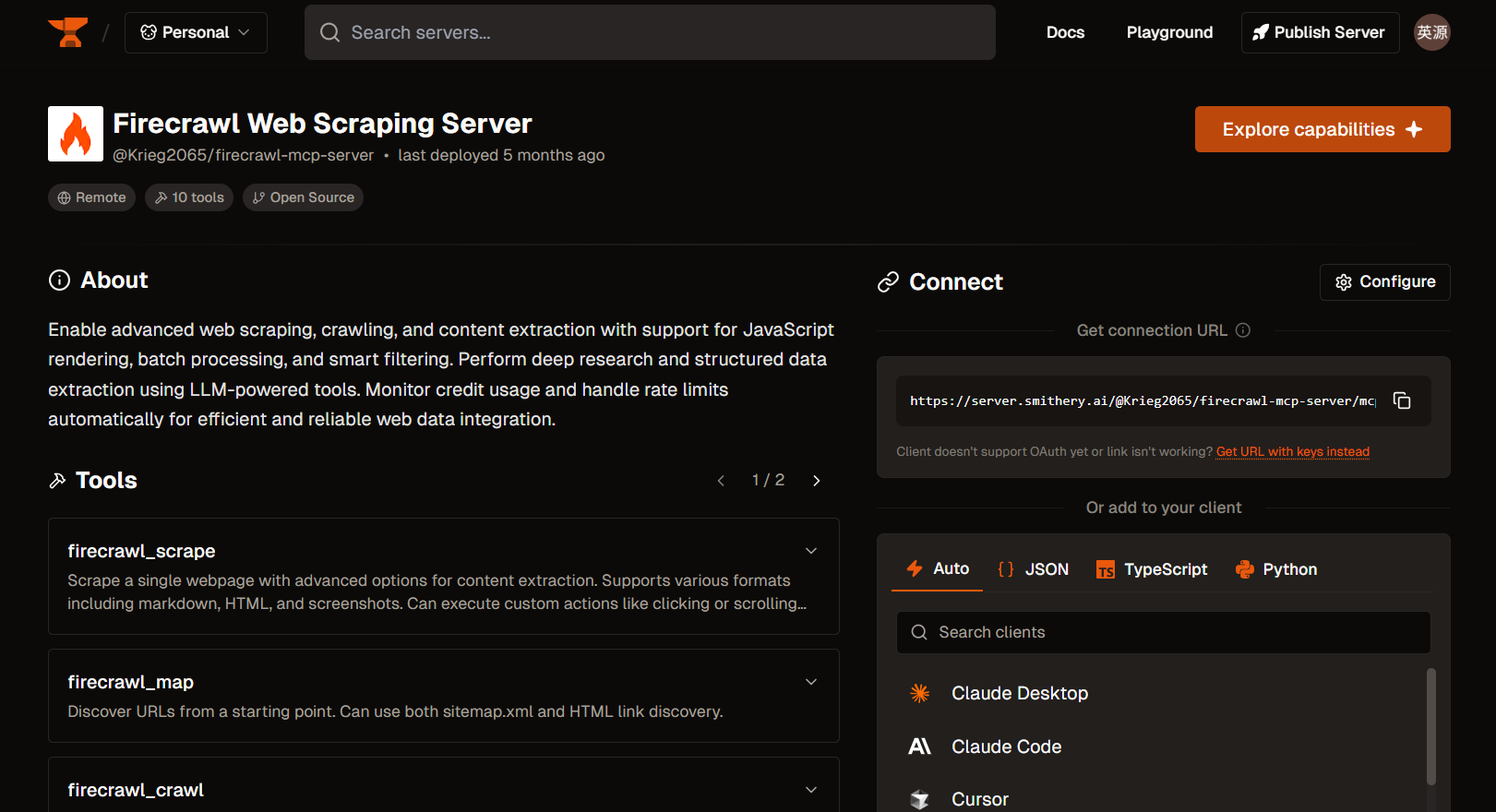Expand the firecrawl_scrape tool chevron
The height and width of the screenshot is (812, 1496).
pos(811,551)
